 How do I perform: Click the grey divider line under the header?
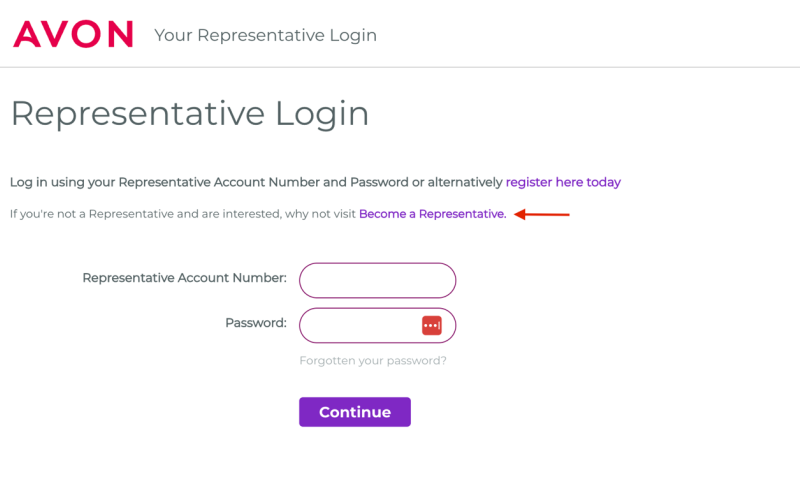tap(400, 67)
